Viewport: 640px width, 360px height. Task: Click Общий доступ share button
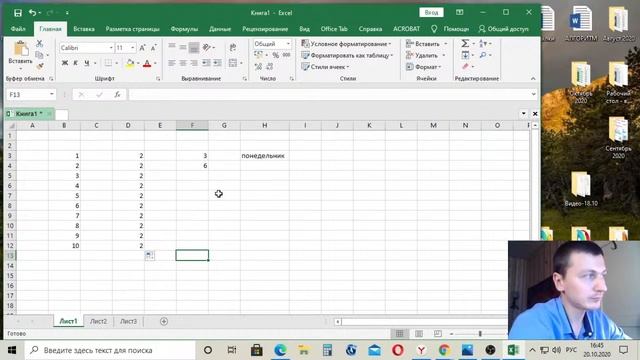coord(504,29)
